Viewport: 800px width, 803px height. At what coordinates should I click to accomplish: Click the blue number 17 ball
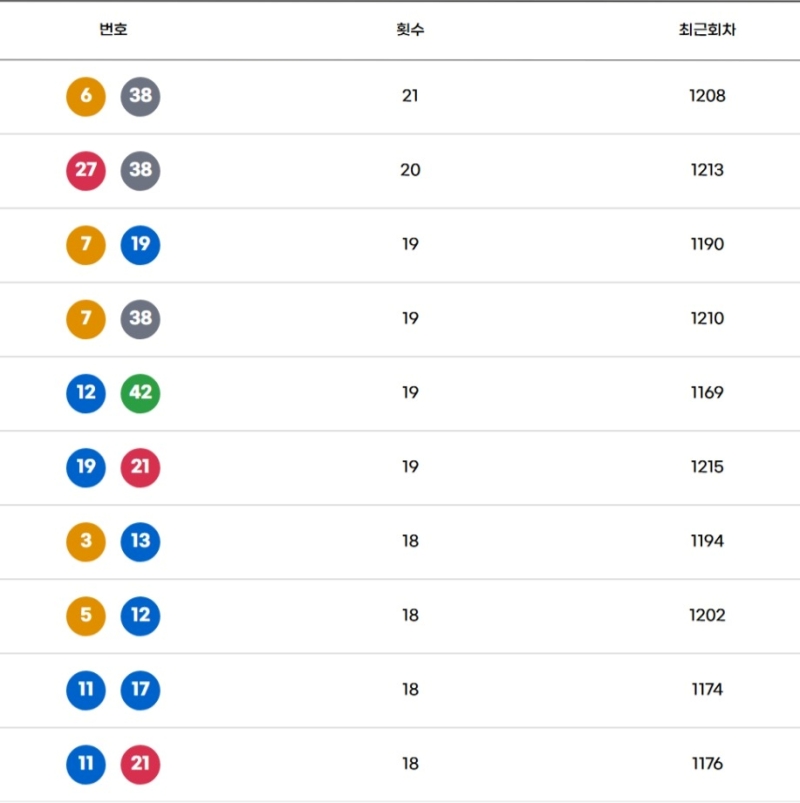pos(141,689)
